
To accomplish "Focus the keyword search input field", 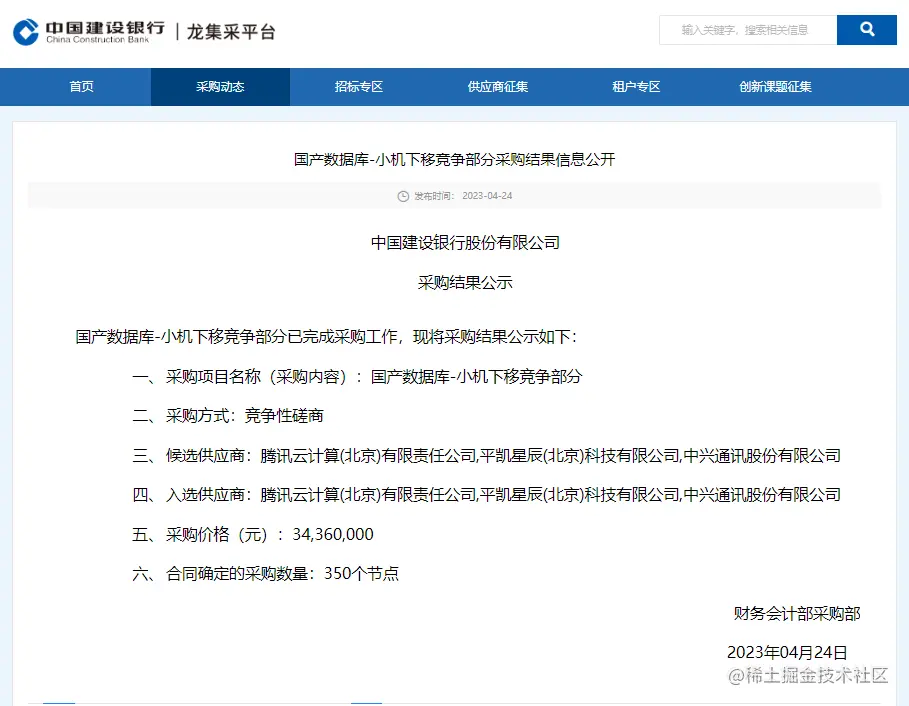I will click(x=748, y=30).
